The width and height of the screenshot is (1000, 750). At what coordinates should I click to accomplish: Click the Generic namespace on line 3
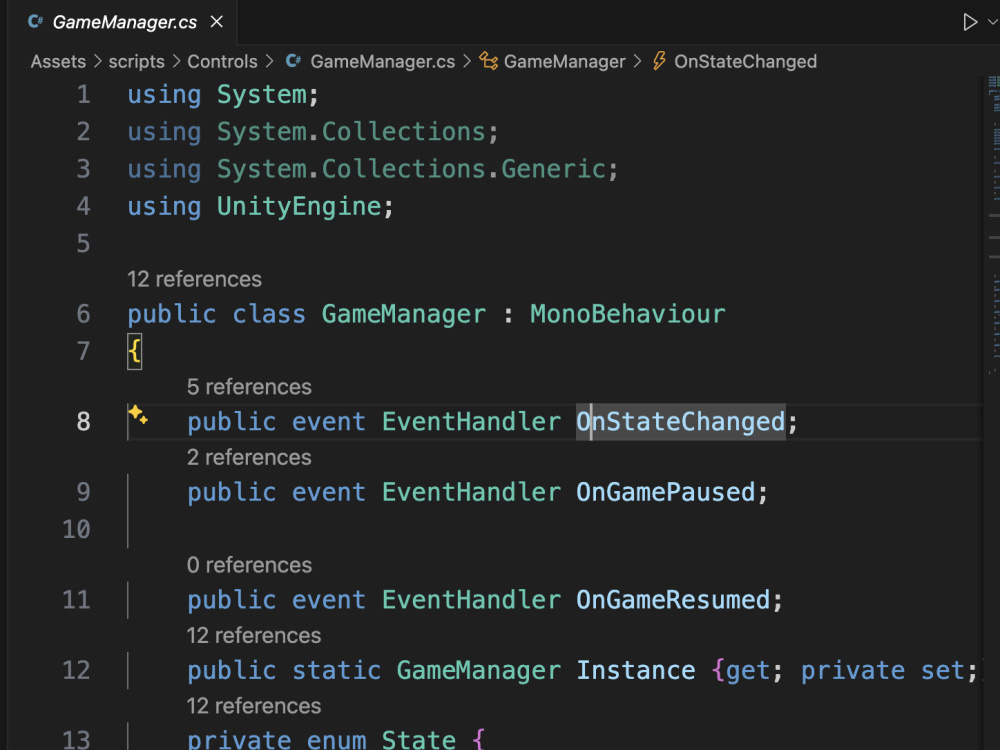tap(553, 169)
